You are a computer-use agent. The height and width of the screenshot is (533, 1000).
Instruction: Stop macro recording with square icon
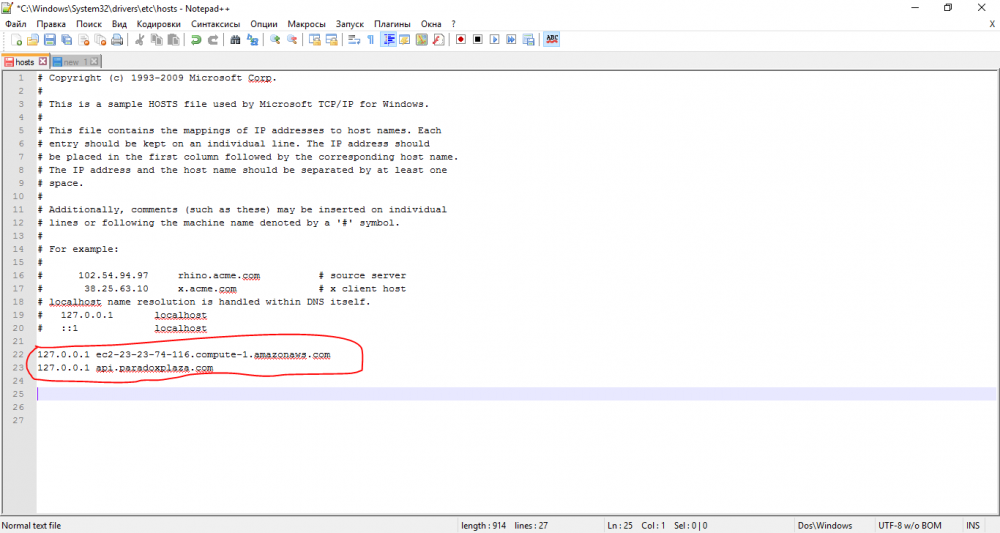(478, 40)
